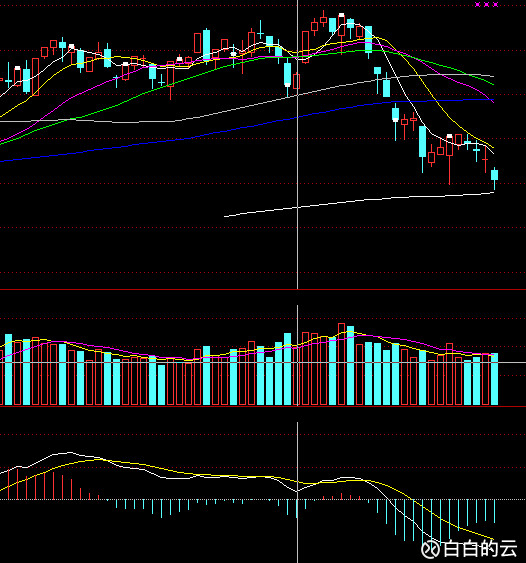Select the peak candlestick with white top marker

(341, 26)
